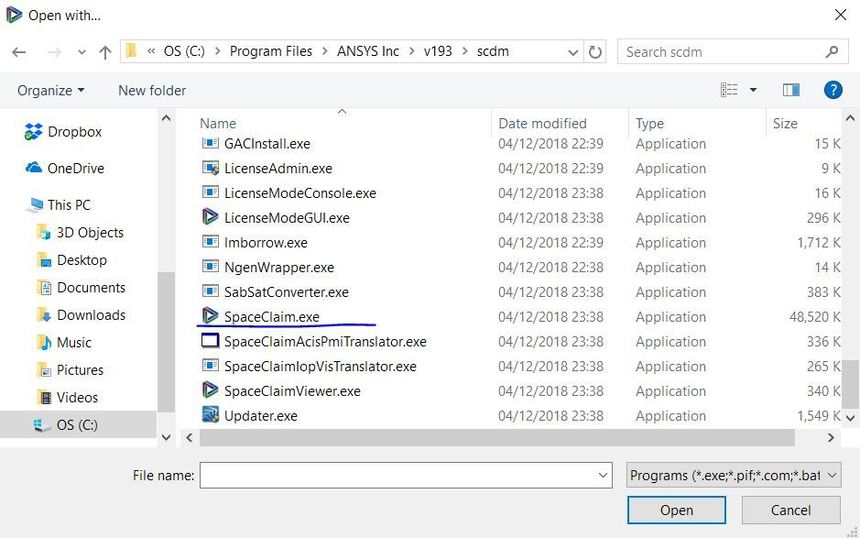This screenshot has width=860, height=538.
Task: Open Downloads in navigation pane
Action: click(91, 315)
